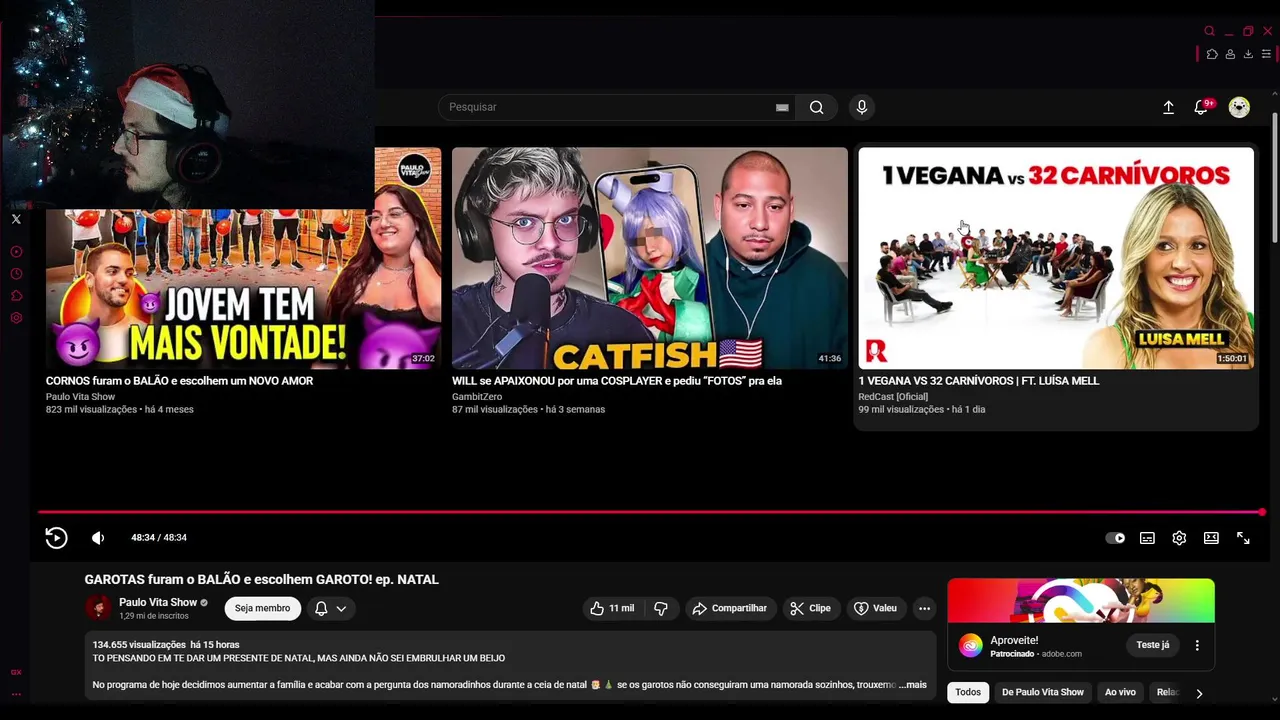Screen dimensions: 1280x720
Task: Dislike the video with thumbs-down
Action: pos(660,608)
